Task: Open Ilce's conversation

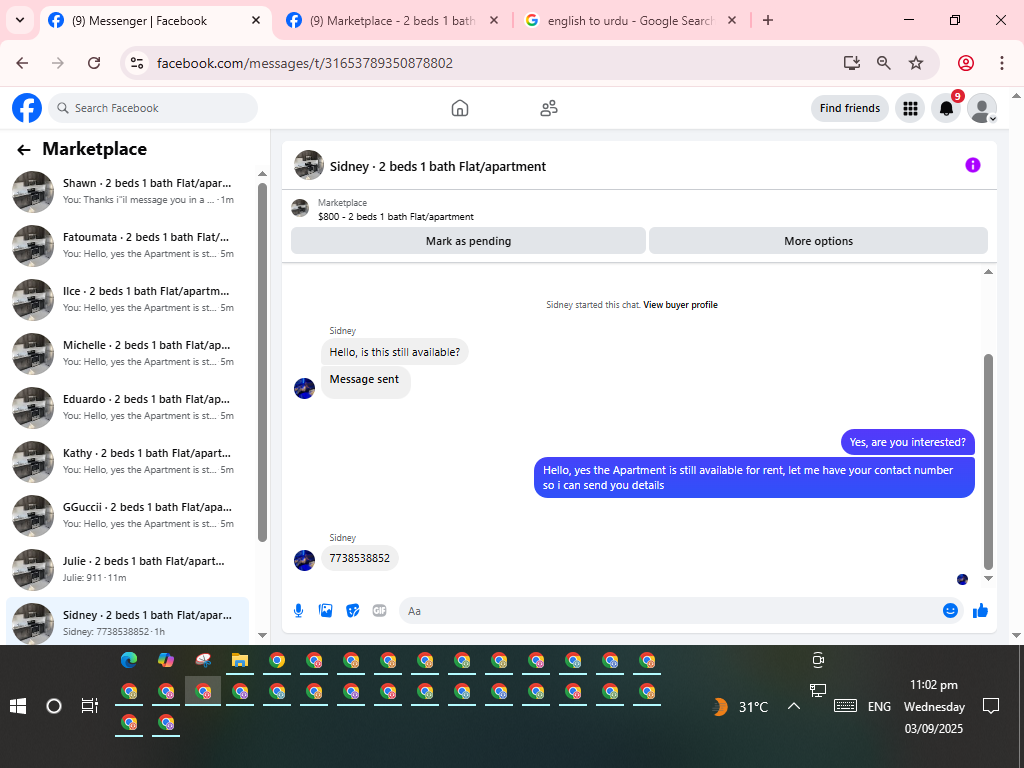Action: (x=127, y=300)
